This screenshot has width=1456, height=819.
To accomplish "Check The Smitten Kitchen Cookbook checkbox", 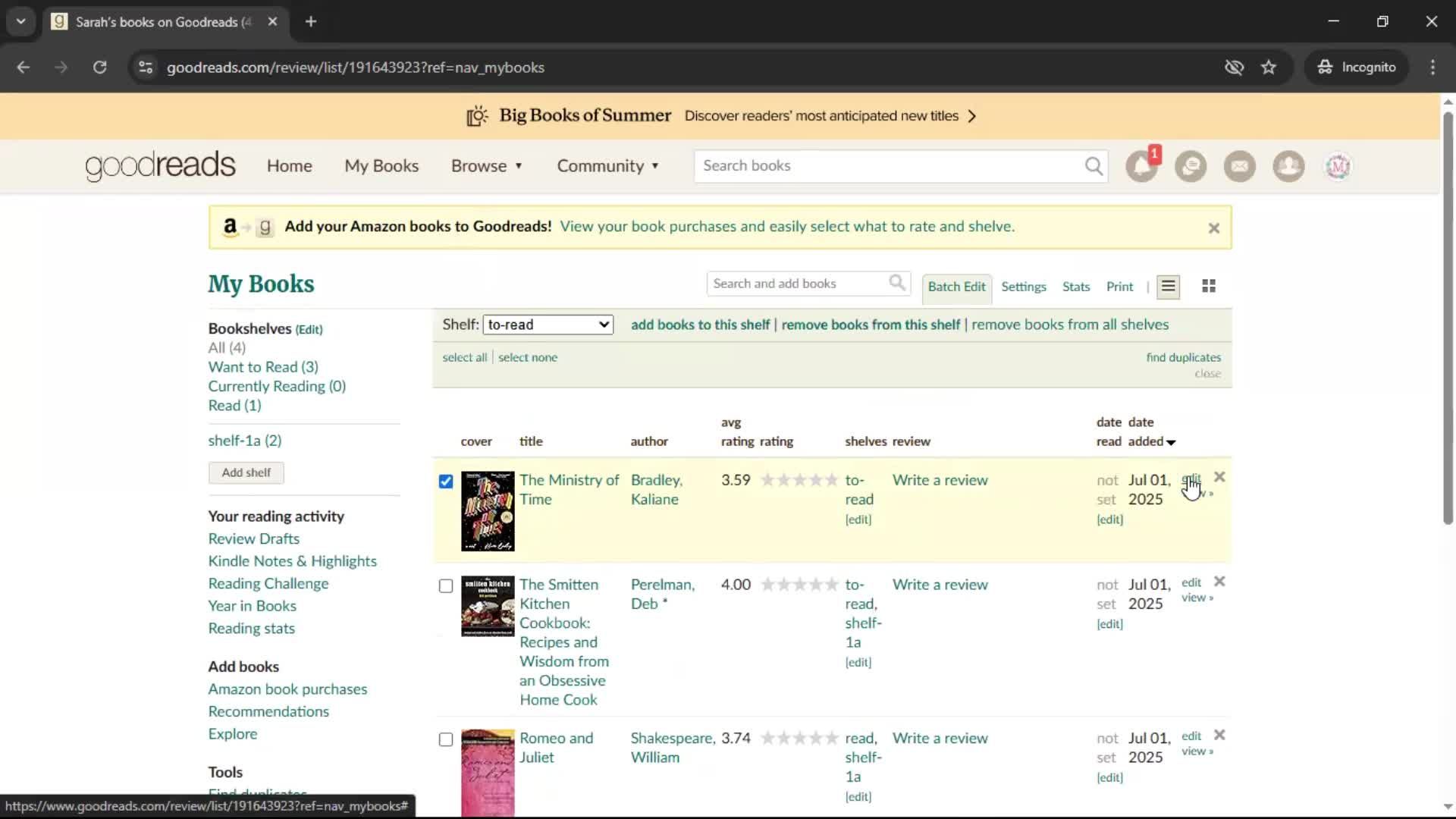I will (x=446, y=586).
